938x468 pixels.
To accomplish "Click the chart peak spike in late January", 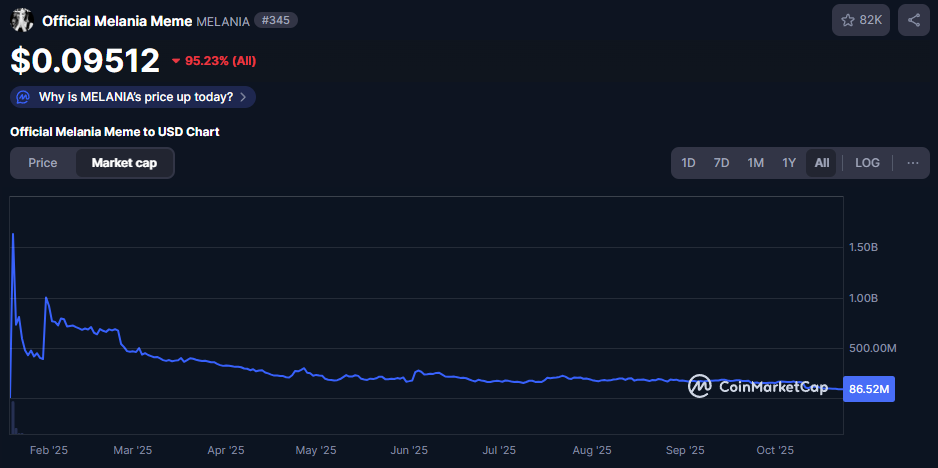I will coord(13,235).
